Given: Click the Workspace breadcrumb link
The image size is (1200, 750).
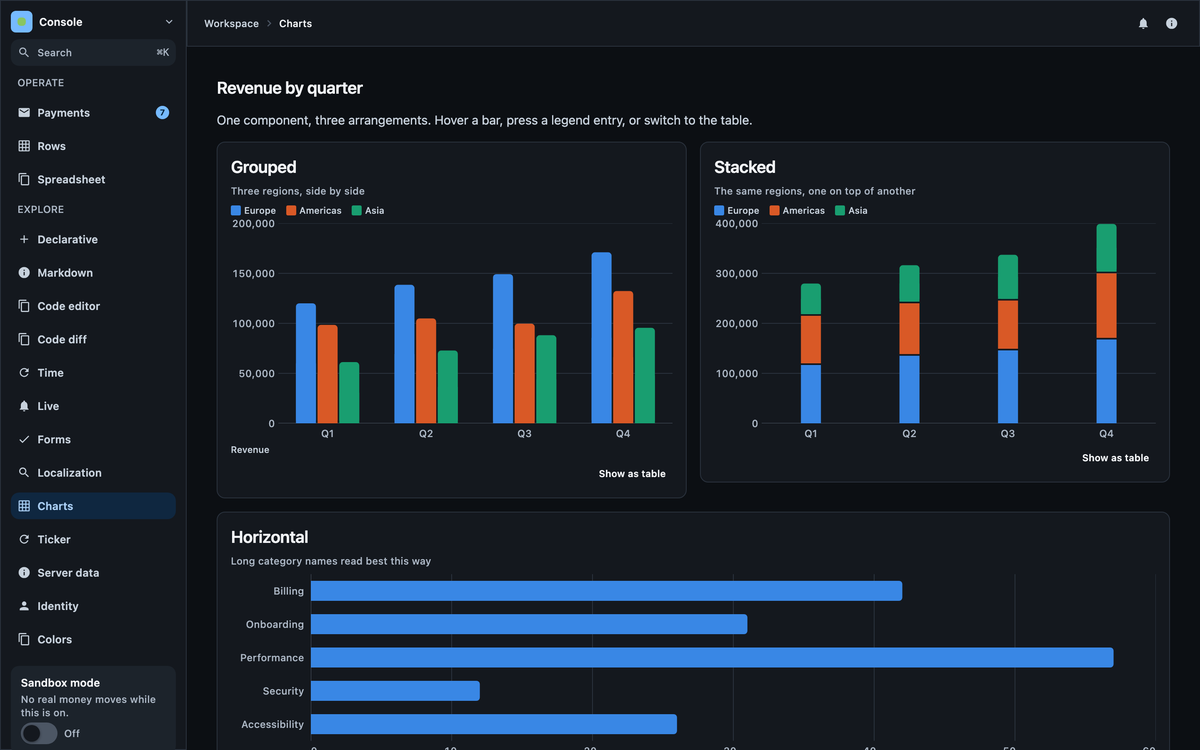Looking at the screenshot, I should click(x=231, y=23).
